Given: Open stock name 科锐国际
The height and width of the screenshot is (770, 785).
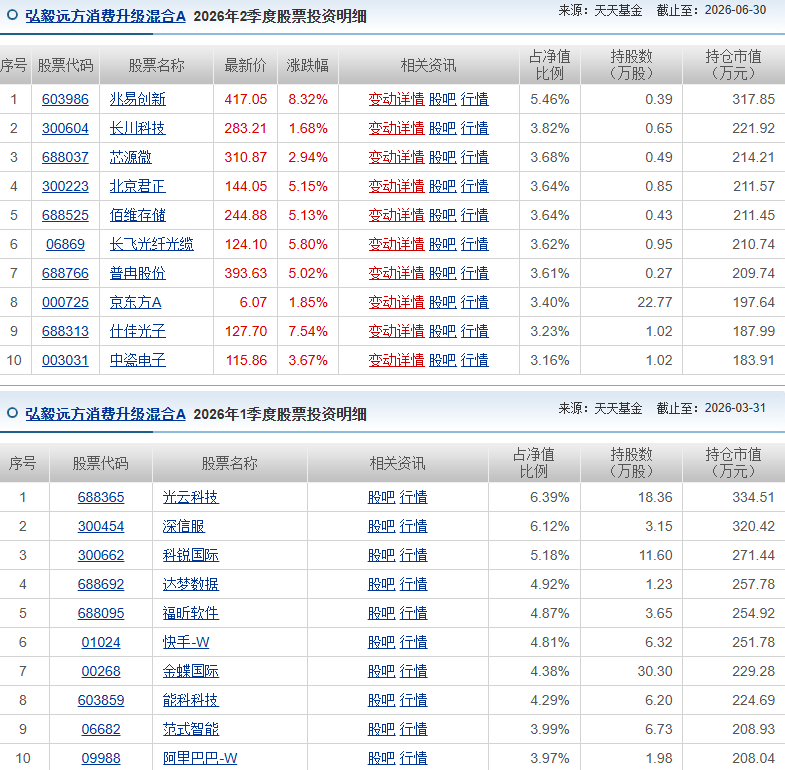Looking at the screenshot, I should (190, 555).
